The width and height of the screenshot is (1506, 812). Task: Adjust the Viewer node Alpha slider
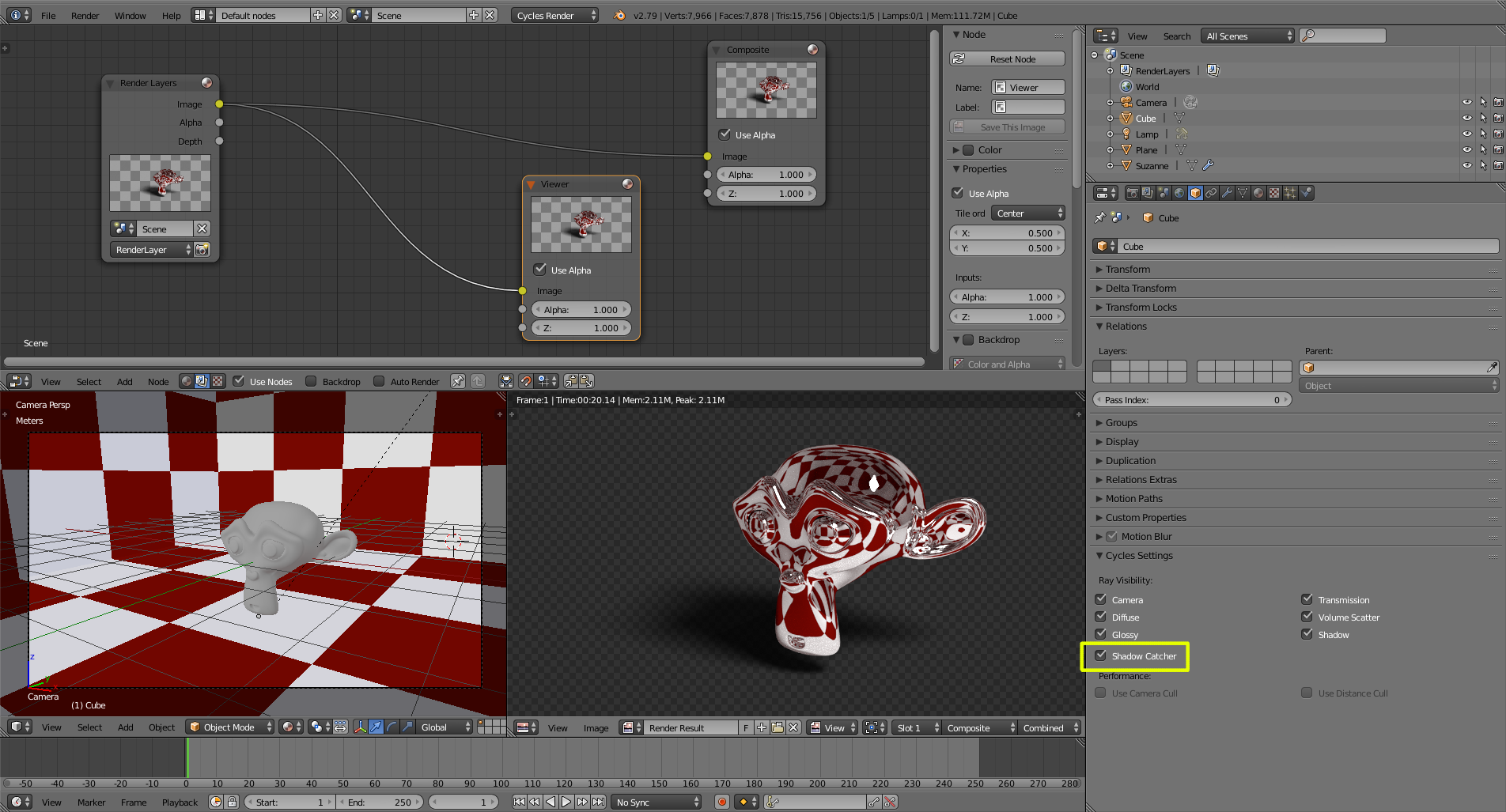point(581,310)
